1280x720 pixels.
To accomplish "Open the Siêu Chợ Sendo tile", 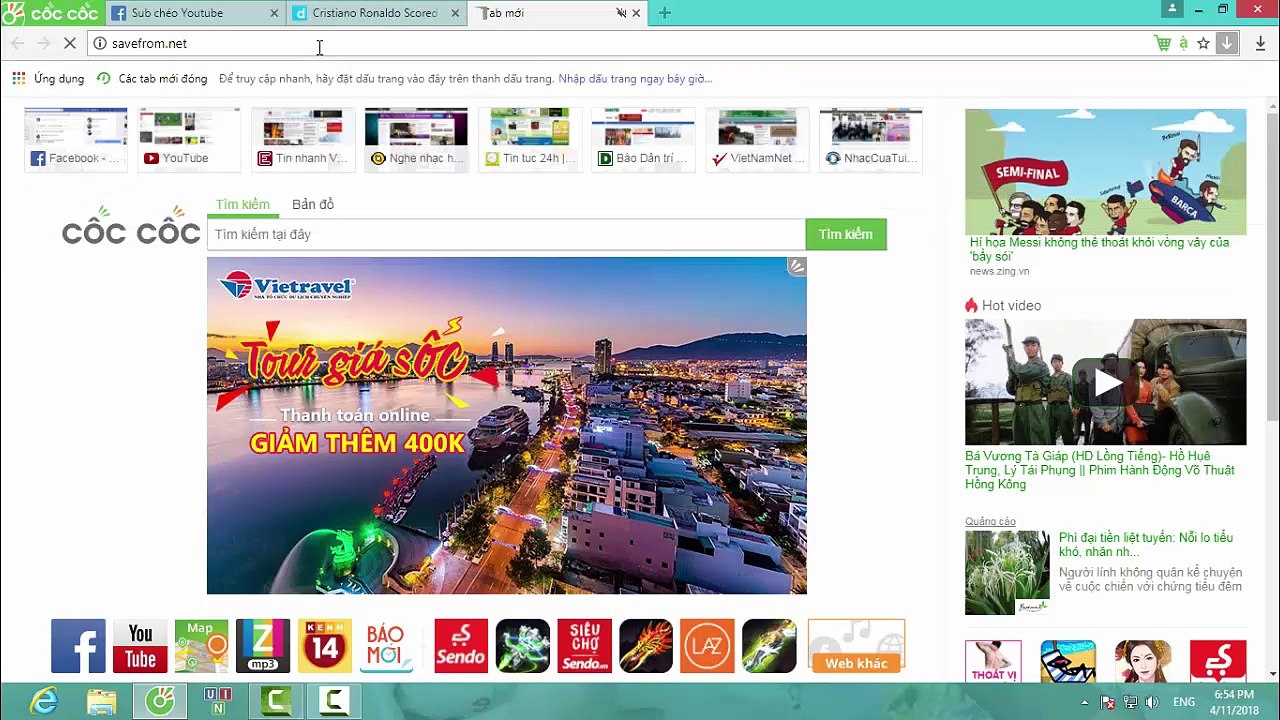I will click(584, 646).
